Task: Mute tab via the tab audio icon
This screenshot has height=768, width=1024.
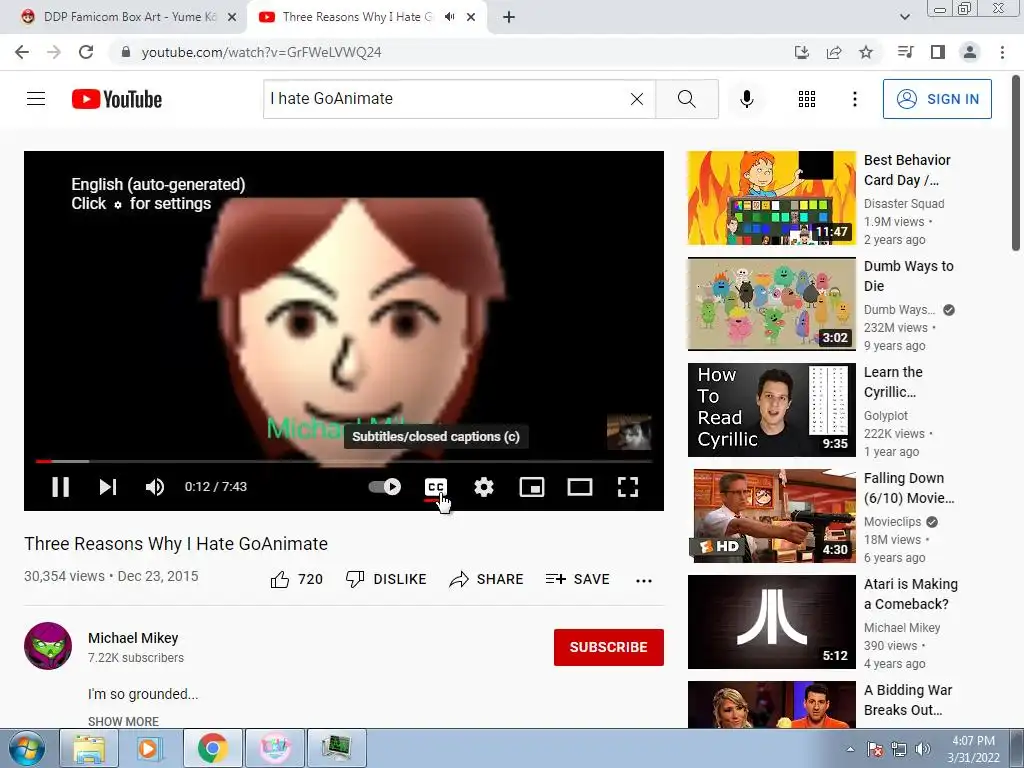Action: tap(449, 17)
